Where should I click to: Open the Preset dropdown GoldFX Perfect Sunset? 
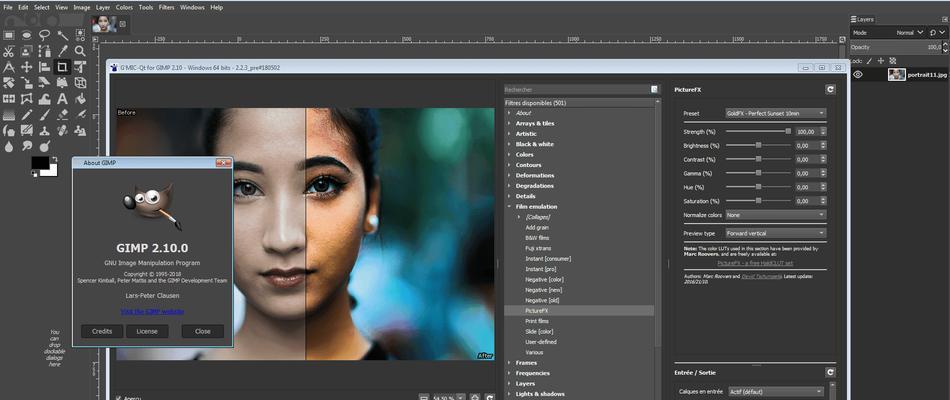[x=776, y=113]
